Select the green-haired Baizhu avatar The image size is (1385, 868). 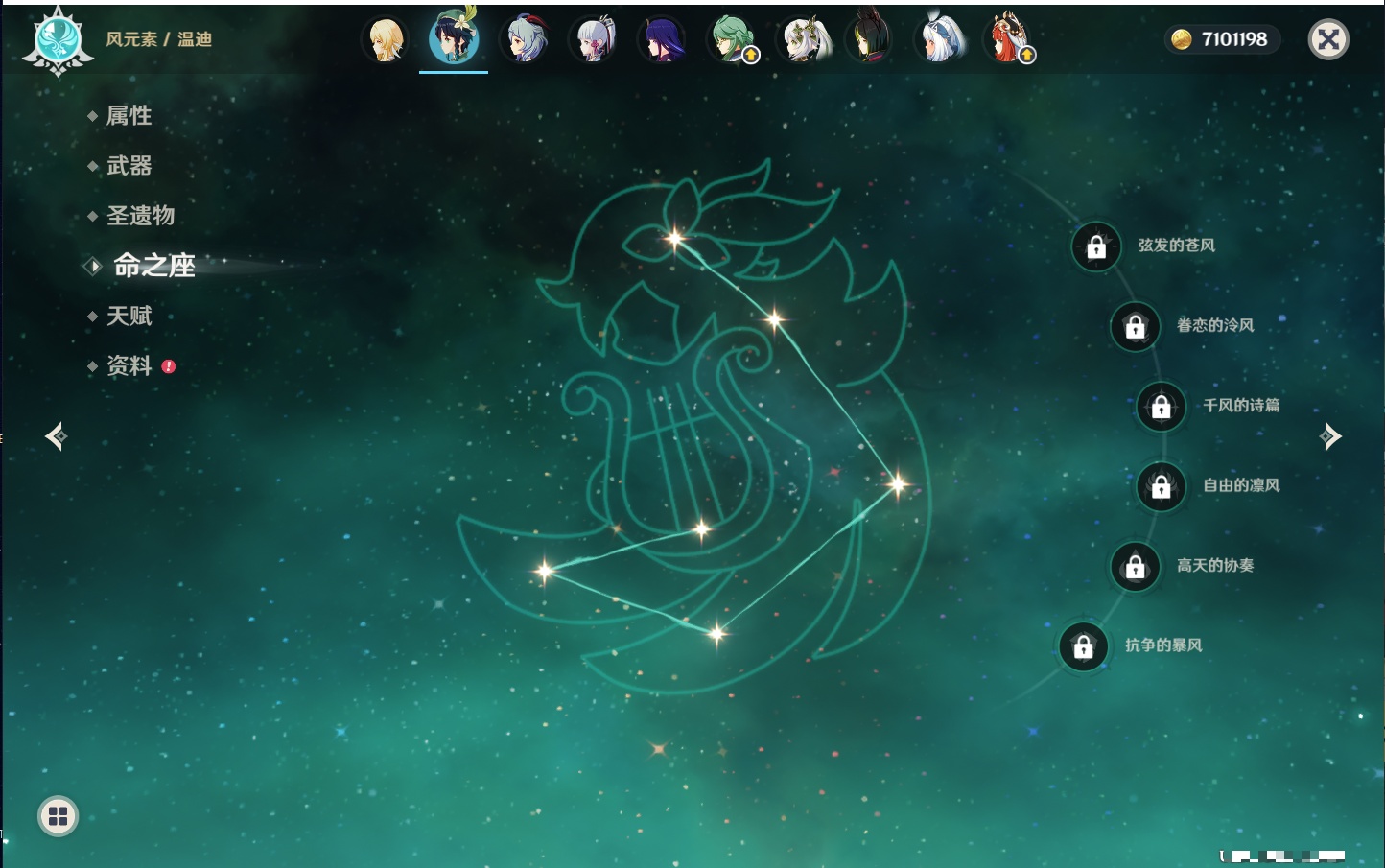coord(732,40)
